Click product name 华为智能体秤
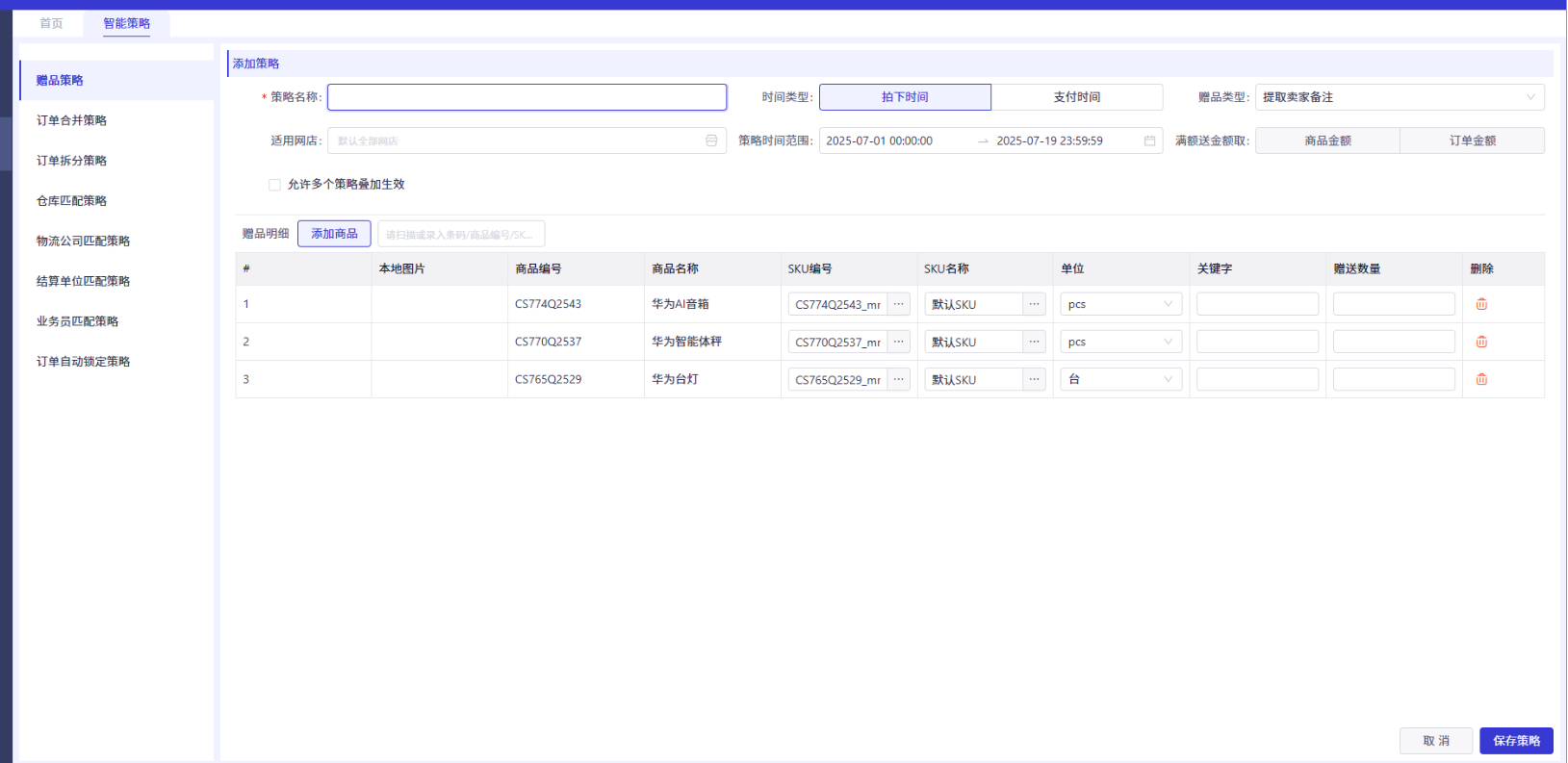The height and width of the screenshot is (763, 1568). tap(686, 342)
